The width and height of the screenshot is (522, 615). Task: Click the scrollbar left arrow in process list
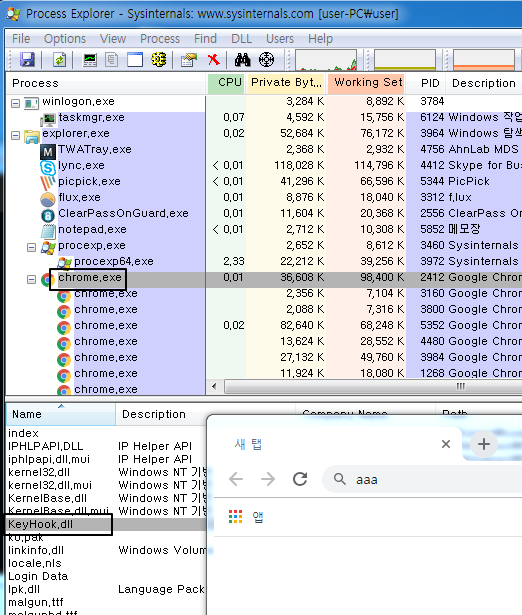[x=214, y=386]
